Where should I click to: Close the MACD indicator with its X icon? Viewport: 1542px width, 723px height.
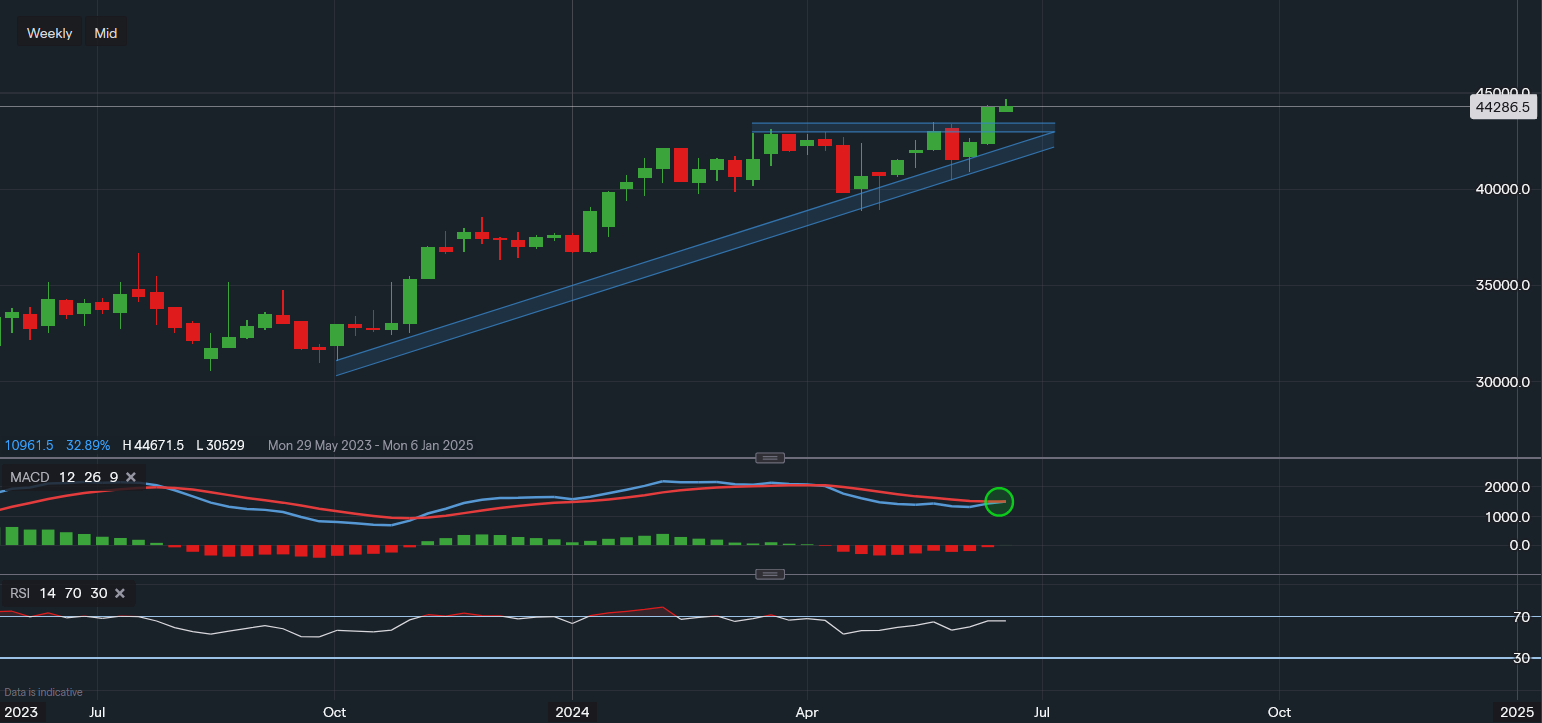point(130,477)
